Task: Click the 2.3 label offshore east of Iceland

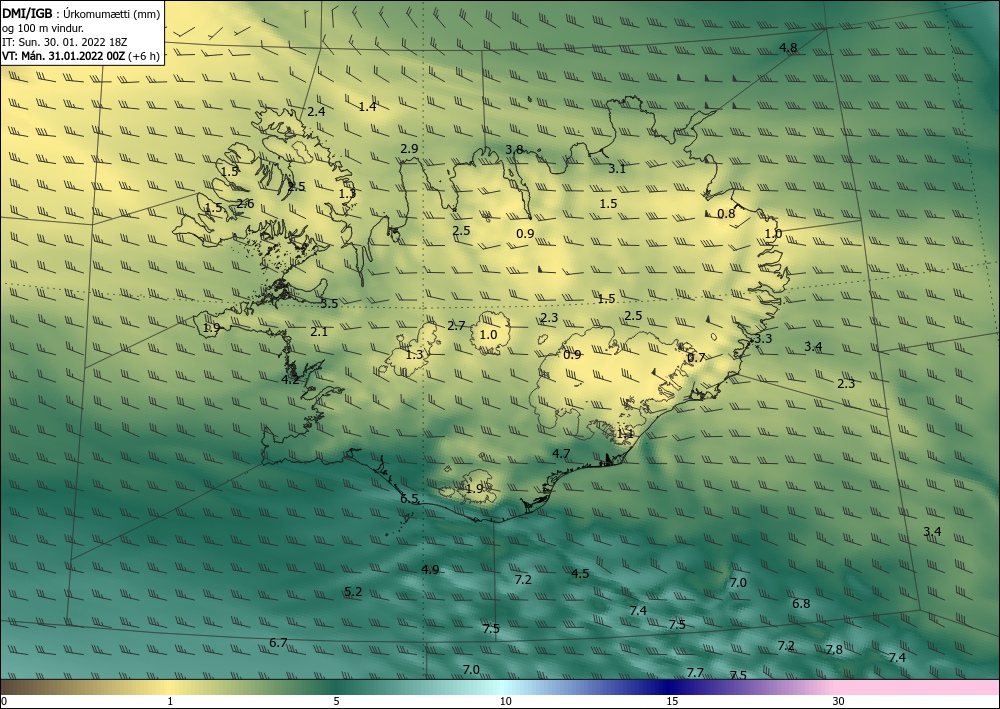Action: 846,384
